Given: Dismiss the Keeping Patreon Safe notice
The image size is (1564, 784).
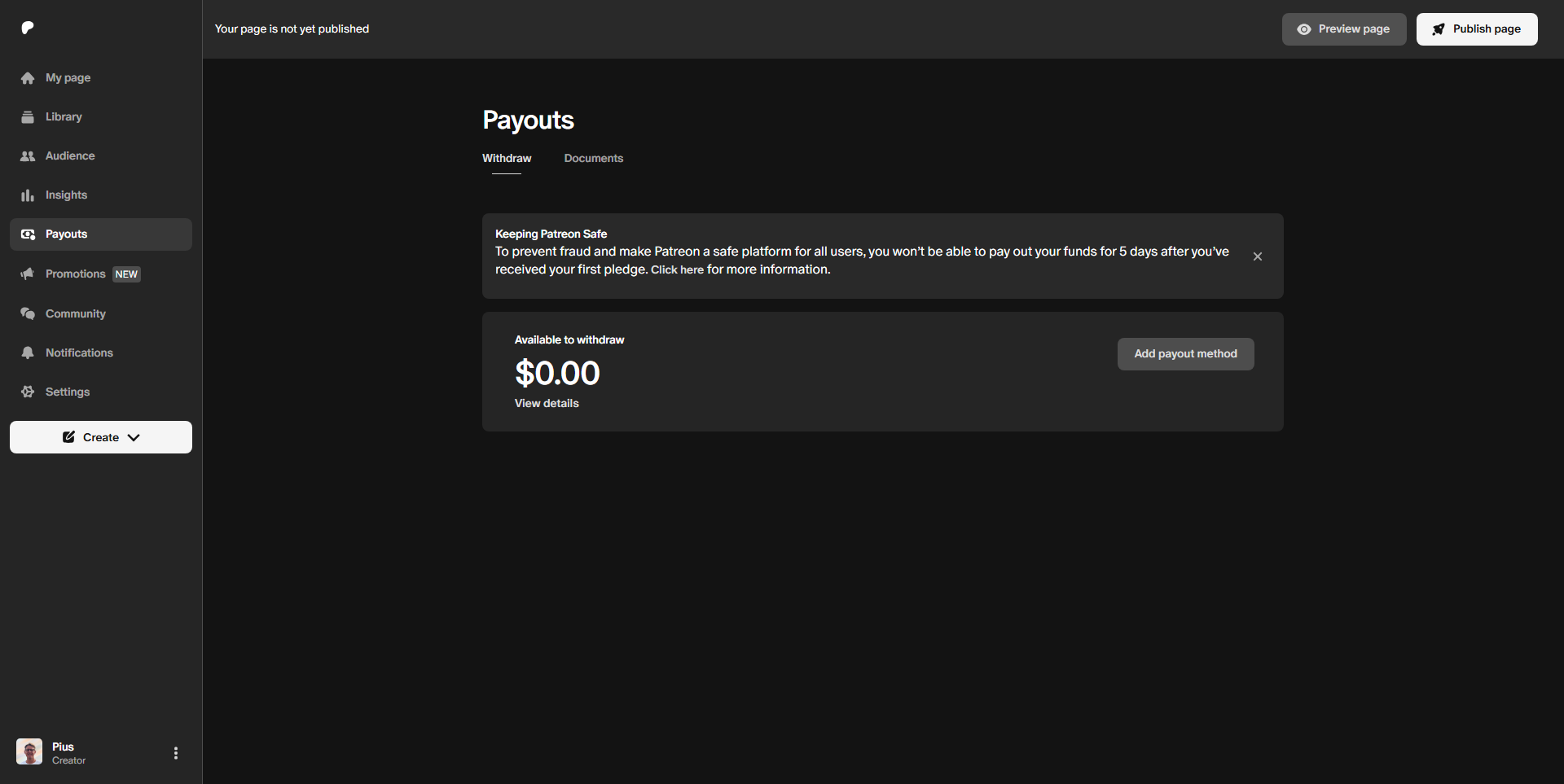Looking at the screenshot, I should pos(1258,256).
